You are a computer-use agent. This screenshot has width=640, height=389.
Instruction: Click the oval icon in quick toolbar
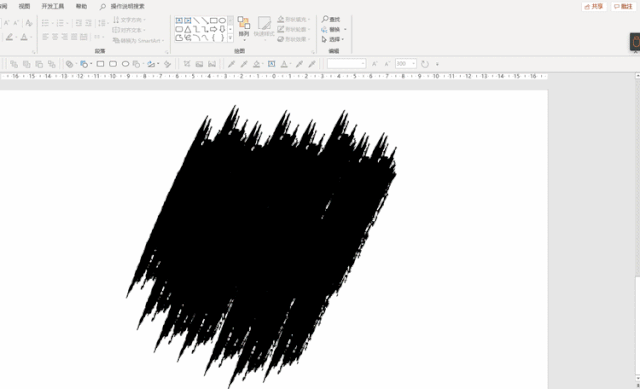coord(125,64)
